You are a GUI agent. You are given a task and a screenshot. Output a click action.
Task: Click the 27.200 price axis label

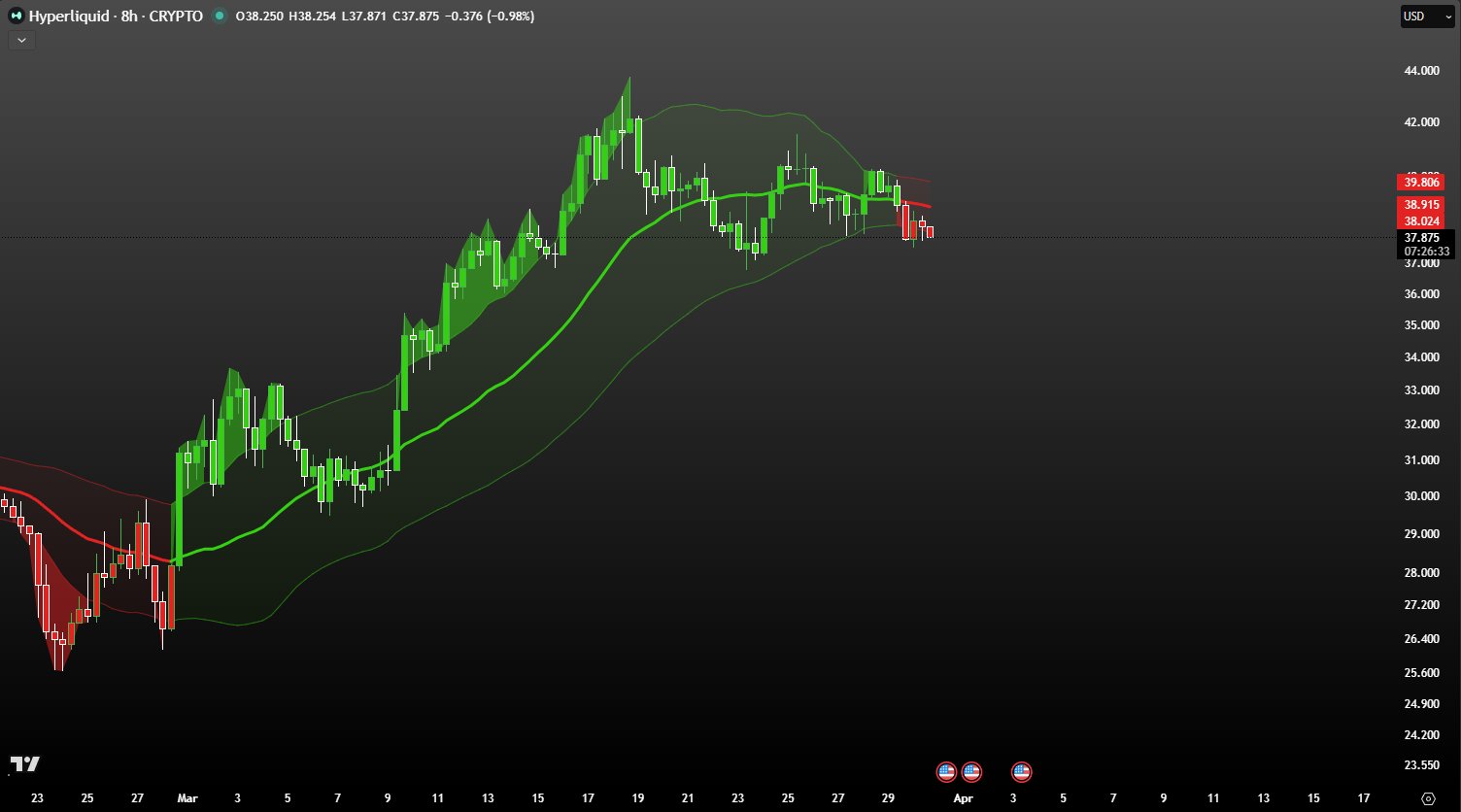coord(1421,605)
